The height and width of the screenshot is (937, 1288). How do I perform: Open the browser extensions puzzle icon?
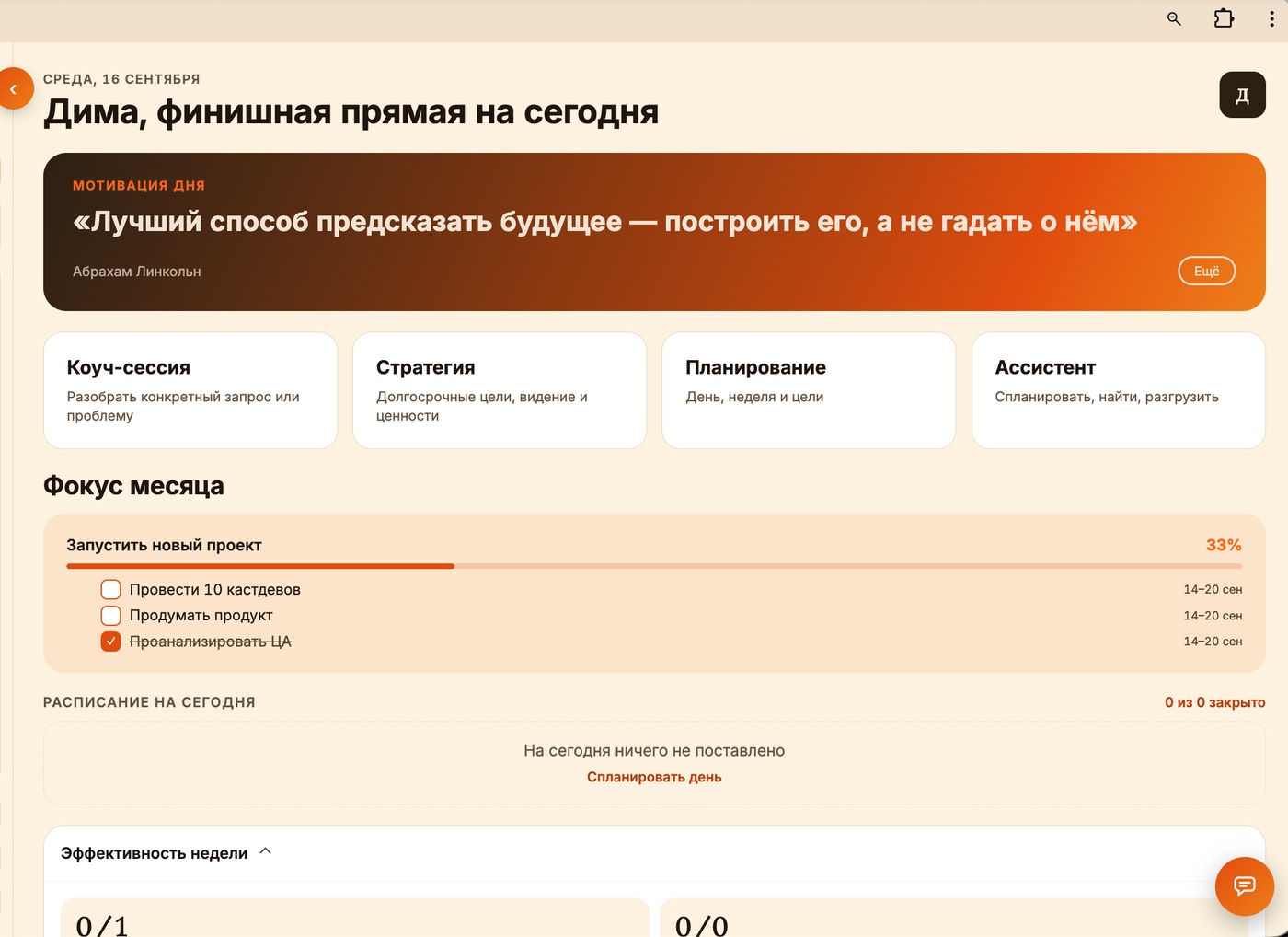click(x=1224, y=18)
